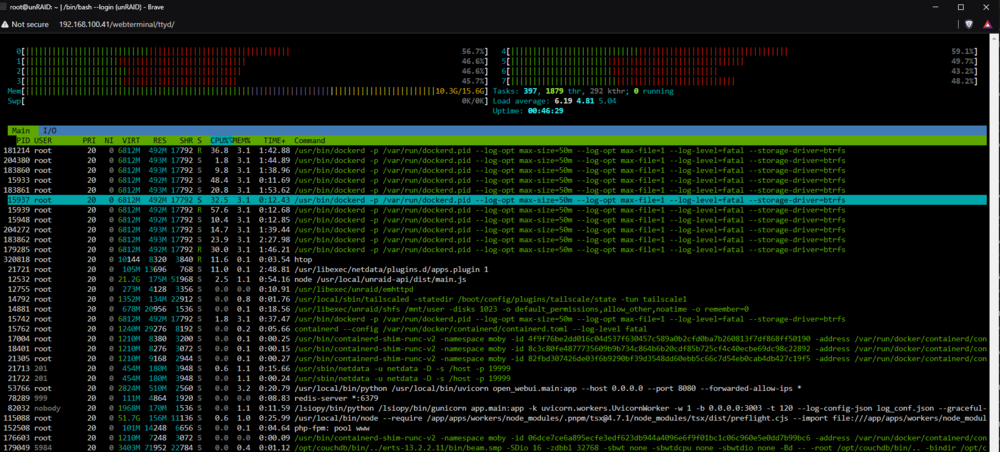This screenshot has width=1000, height=452.
Task: Sort by the Command column header
Action: tap(310, 140)
